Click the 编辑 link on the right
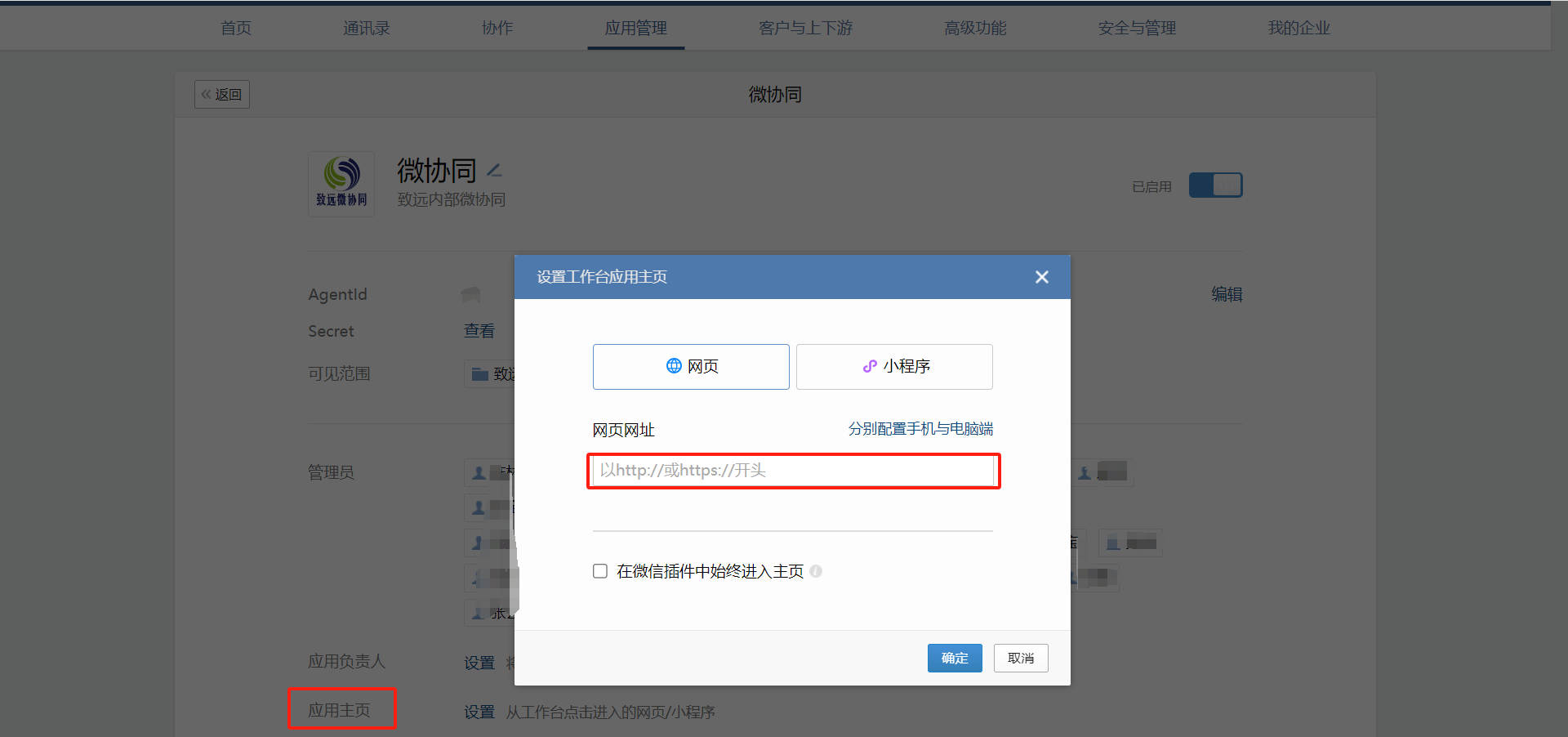Screen dimensions: 1568x737 1227,294
